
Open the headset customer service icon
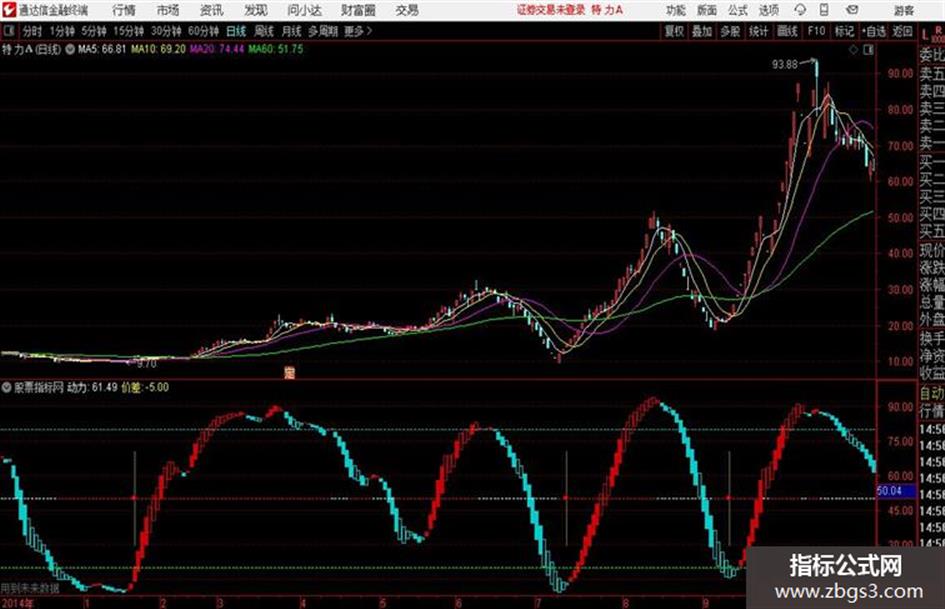tap(800, 10)
